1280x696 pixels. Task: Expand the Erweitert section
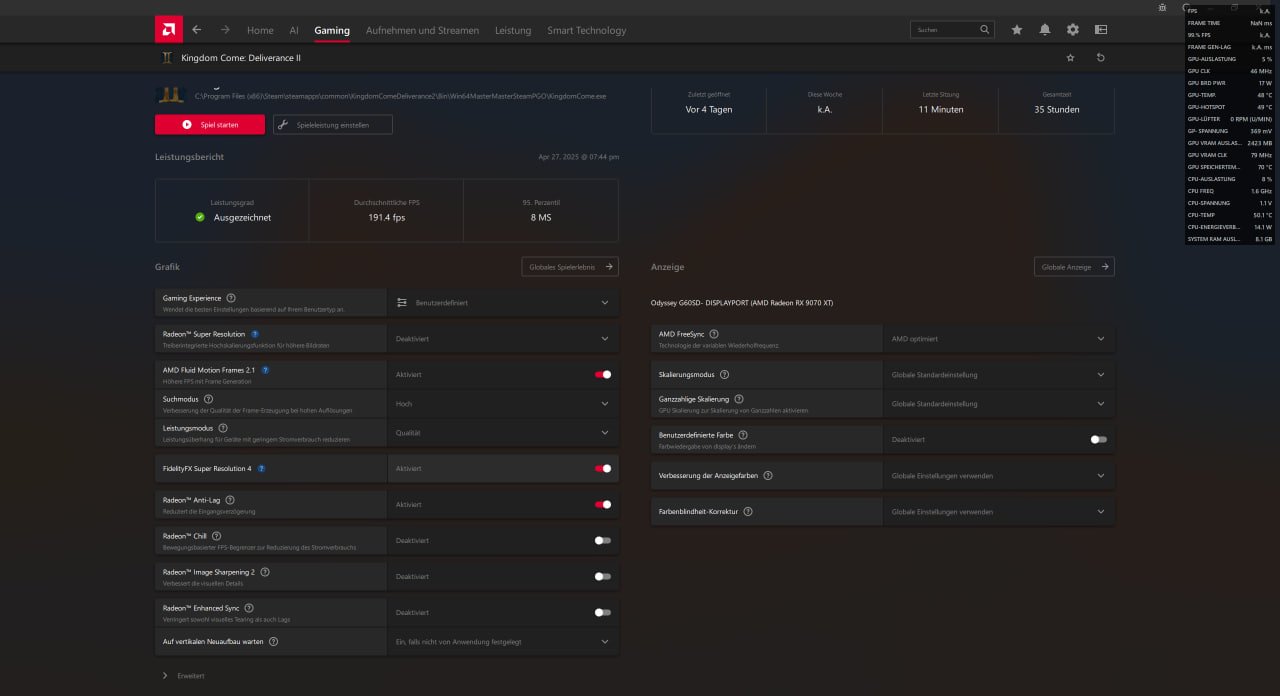[x=184, y=676]
